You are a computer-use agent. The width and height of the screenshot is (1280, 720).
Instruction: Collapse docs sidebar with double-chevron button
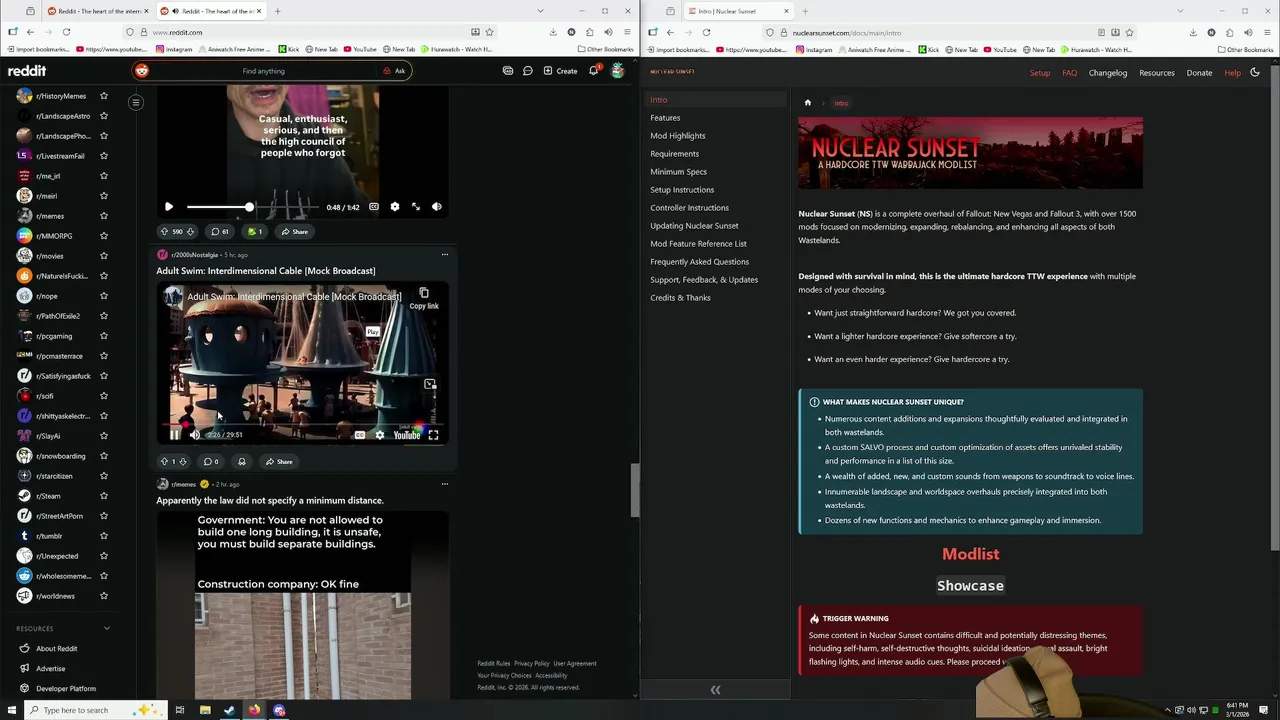(715, 690)
